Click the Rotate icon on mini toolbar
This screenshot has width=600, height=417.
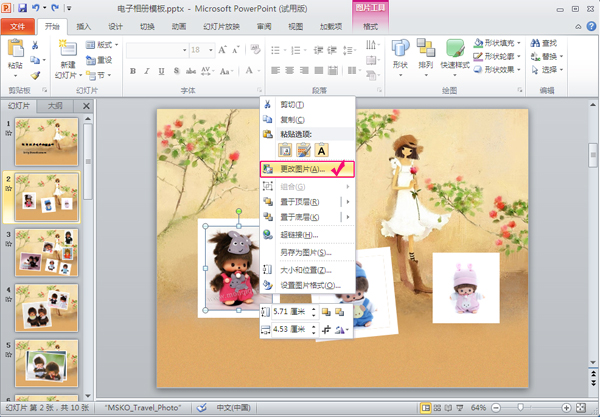point(341,329)
